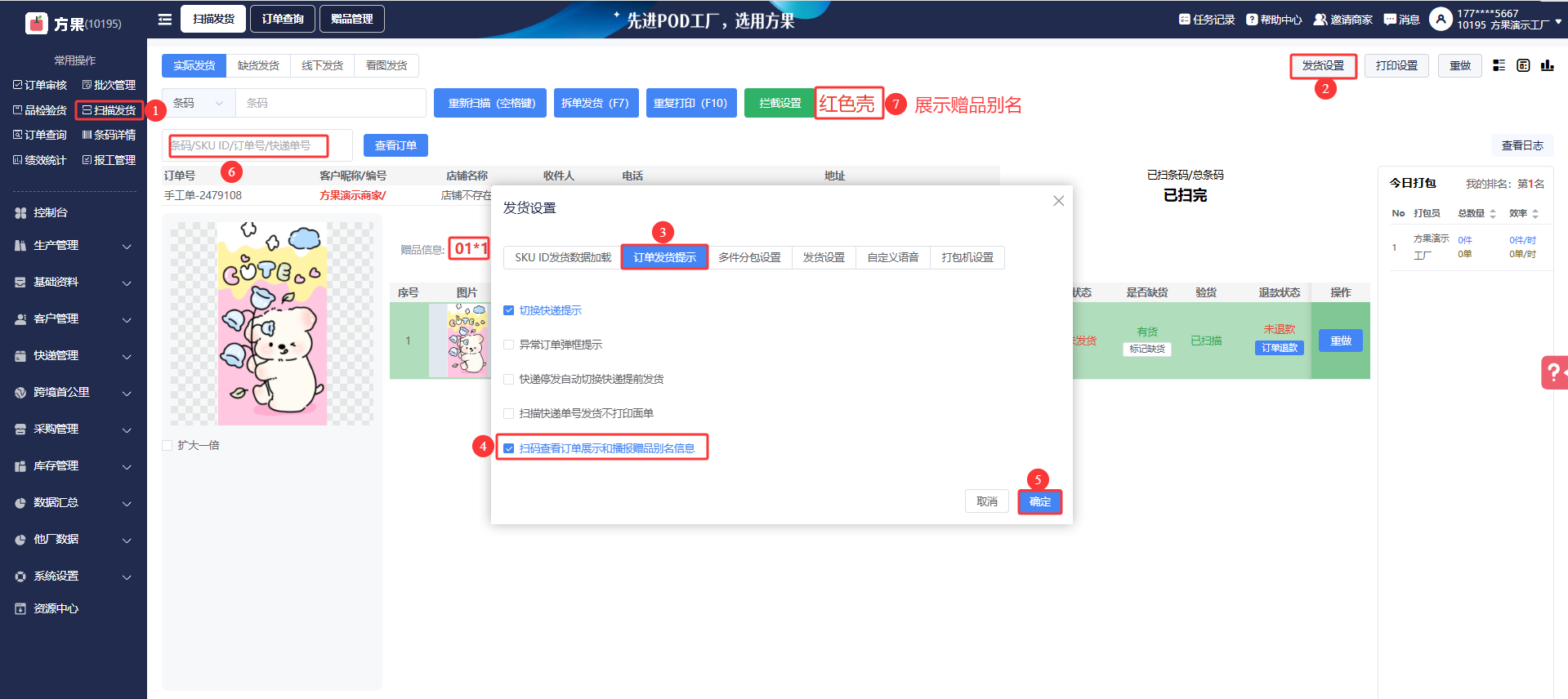
Task: Confirm the dialog with 确定
Action: pos(1040,501)
